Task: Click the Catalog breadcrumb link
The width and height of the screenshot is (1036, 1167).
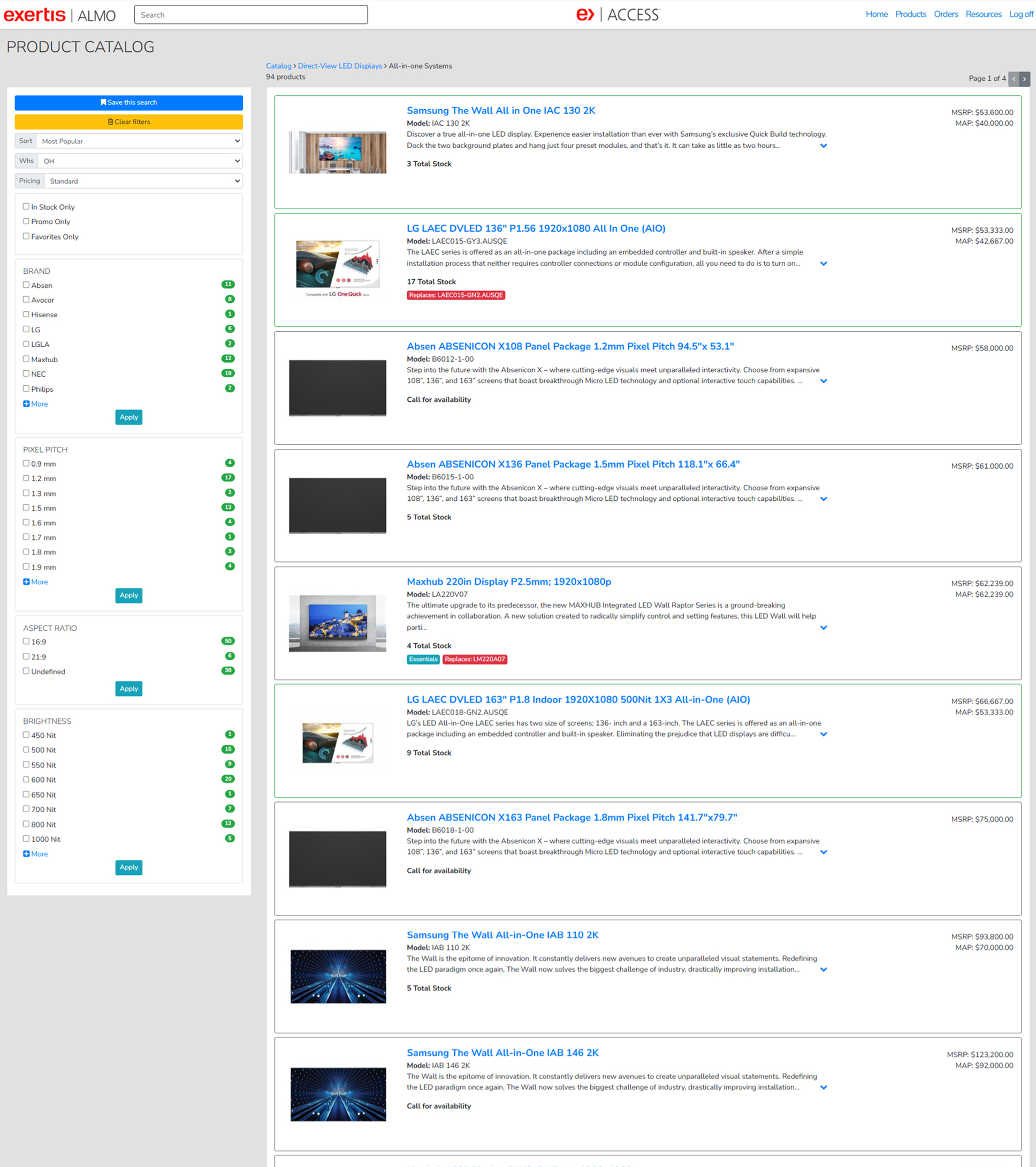Action: 279,66
